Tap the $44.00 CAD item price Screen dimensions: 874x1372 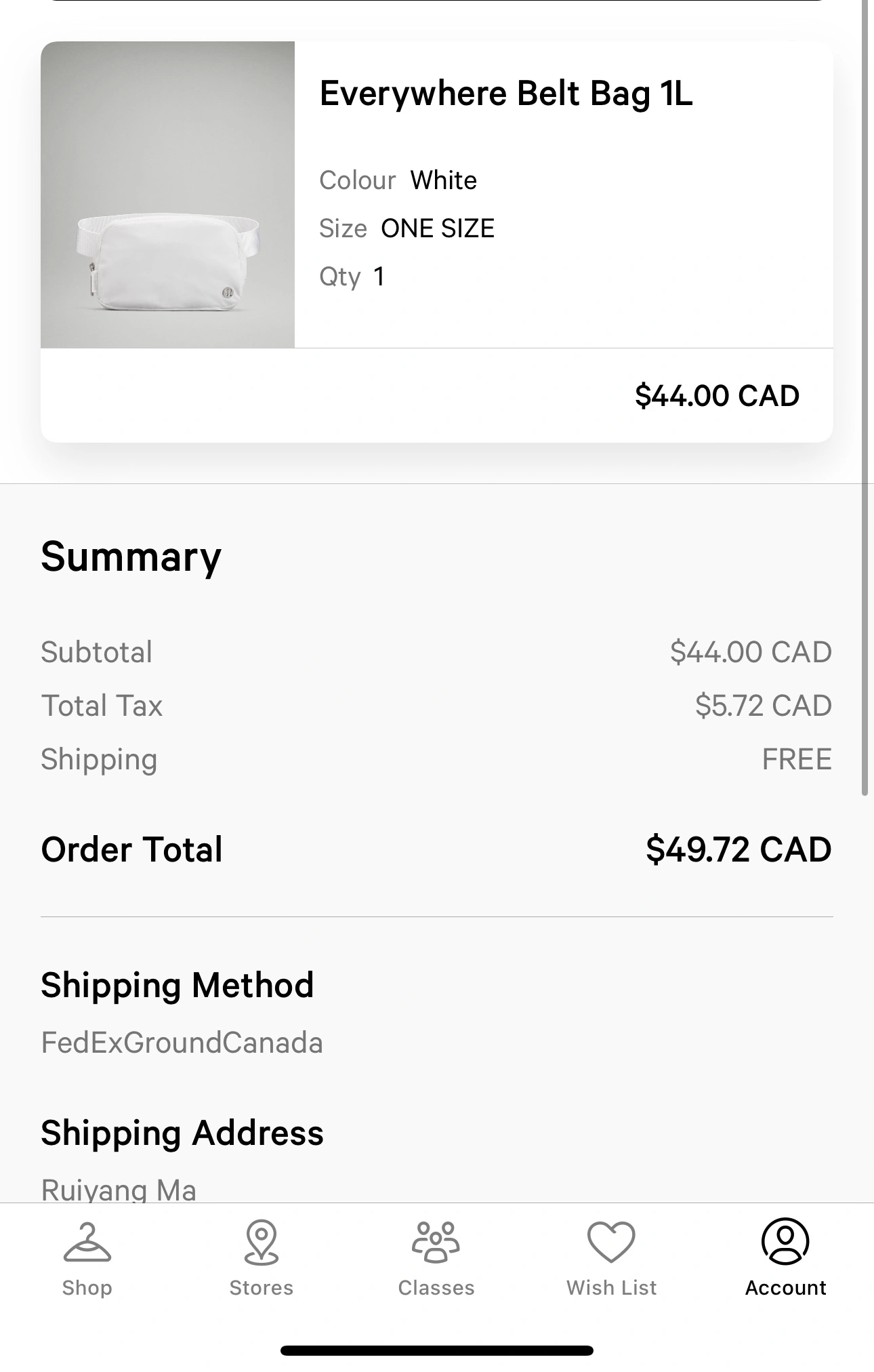pos(717,396)
